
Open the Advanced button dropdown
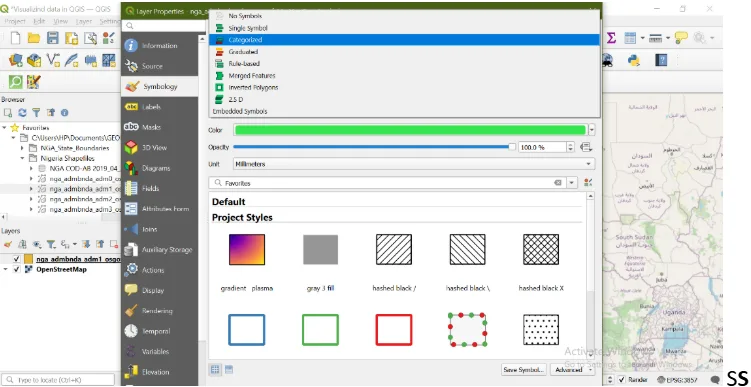pyautogui.click(x=572, y=370)
